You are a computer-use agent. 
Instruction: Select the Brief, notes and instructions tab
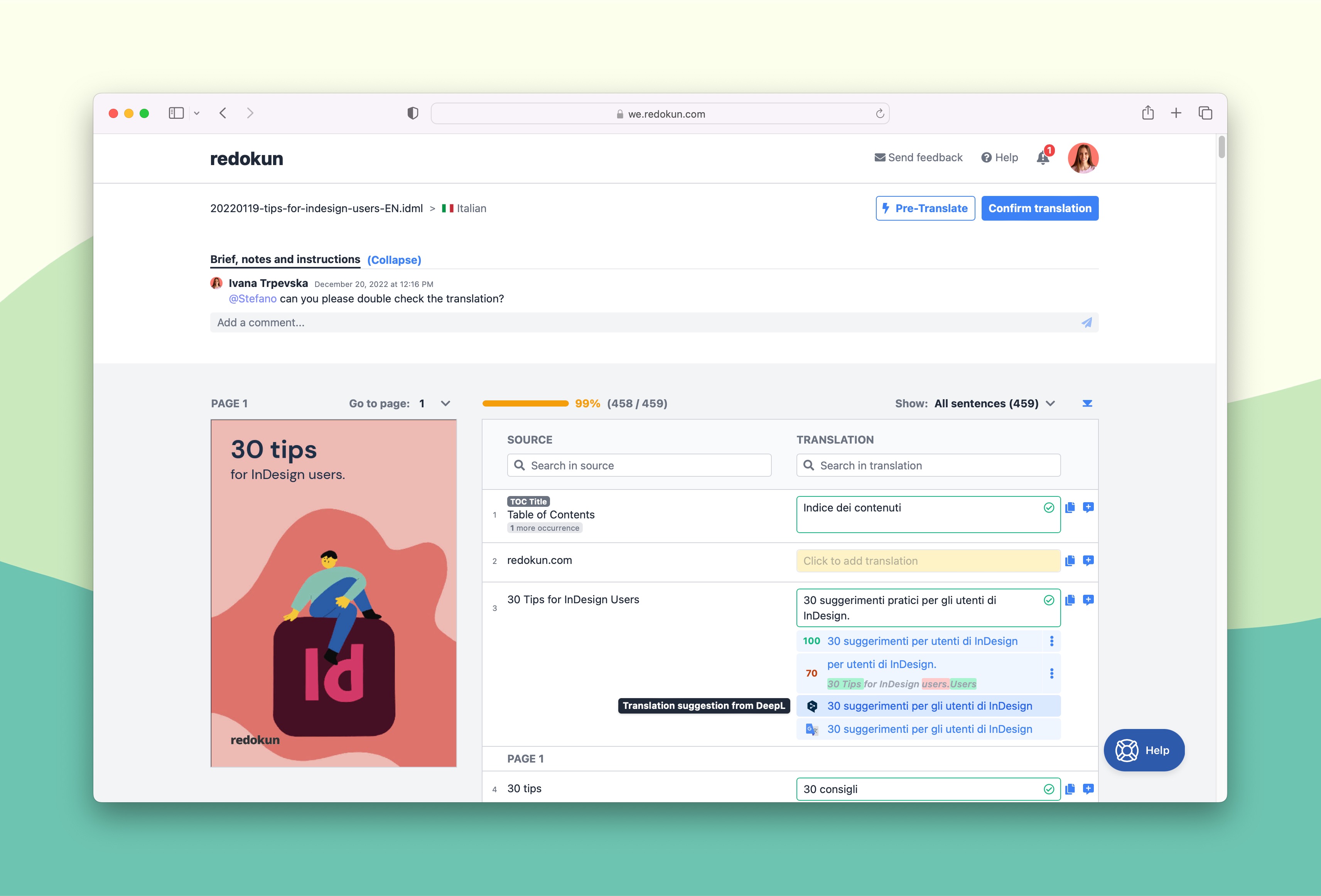coord(285,259)
